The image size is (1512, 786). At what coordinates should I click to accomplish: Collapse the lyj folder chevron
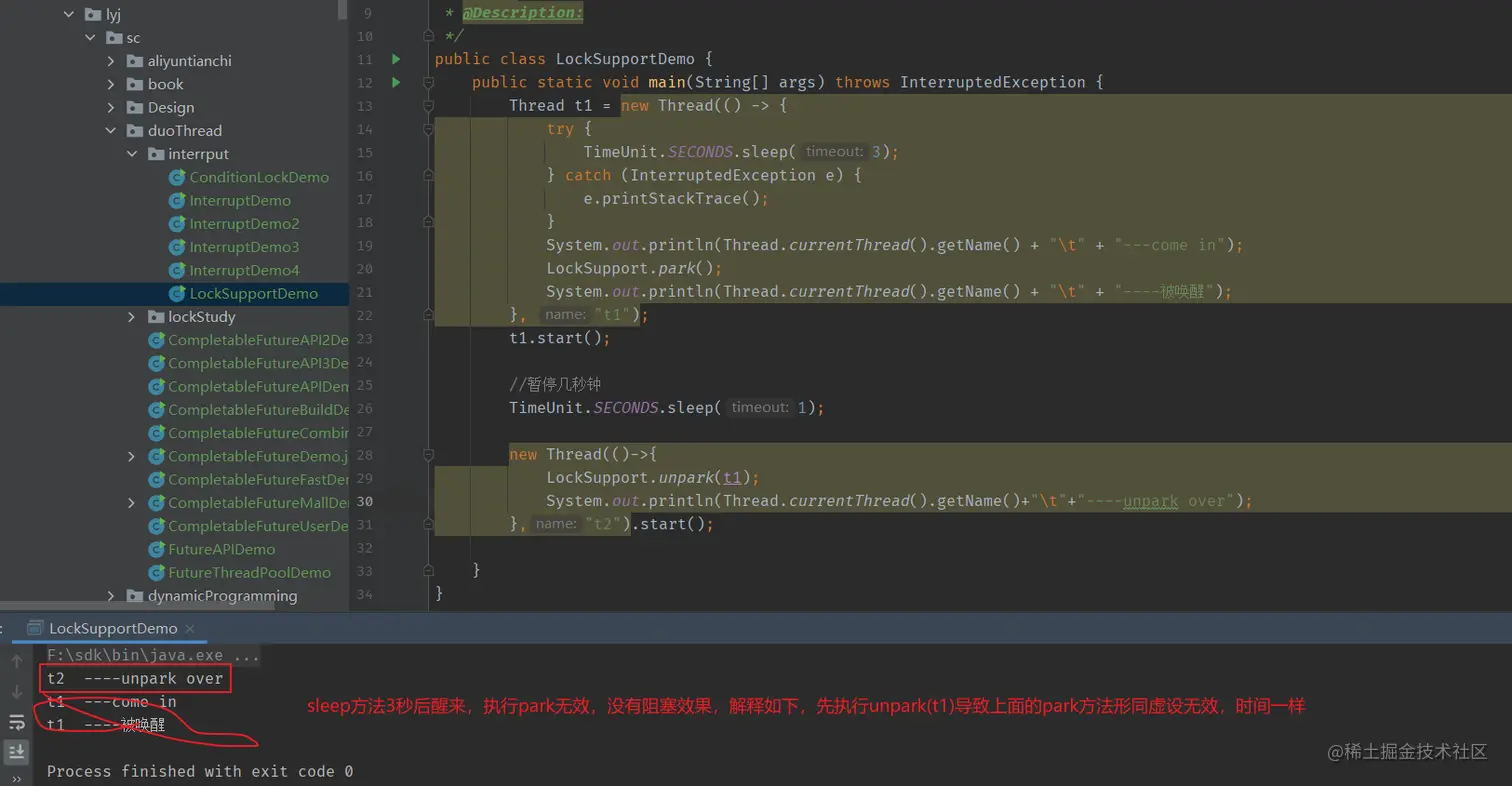(69, 15)
